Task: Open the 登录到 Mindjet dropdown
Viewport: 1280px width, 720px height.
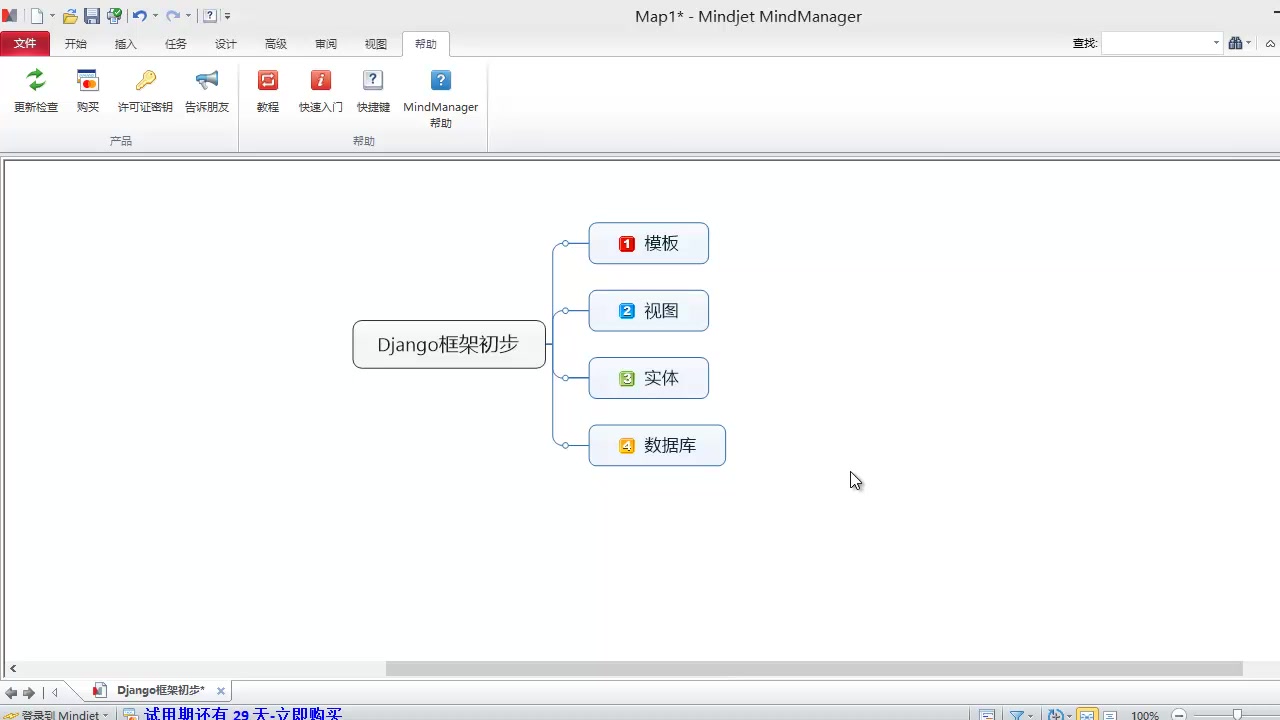Action: click(x=105, y=715)
